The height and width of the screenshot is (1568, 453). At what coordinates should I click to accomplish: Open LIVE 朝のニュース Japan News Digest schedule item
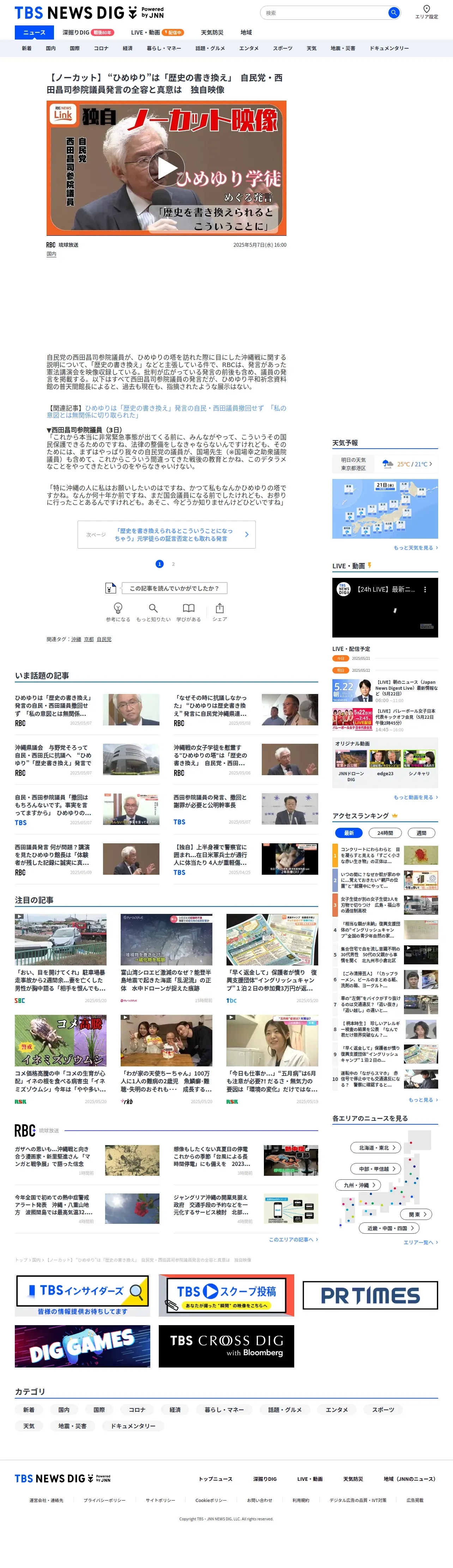tap(385, 691)
